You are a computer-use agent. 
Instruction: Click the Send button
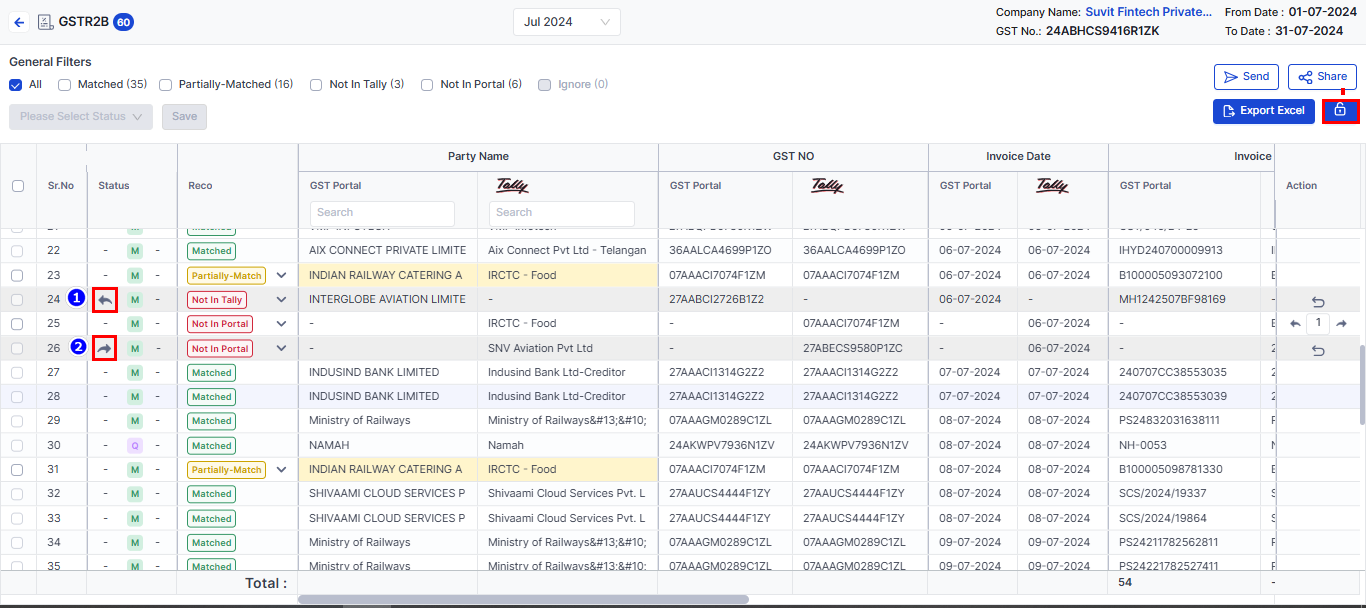coord(1246,77)
